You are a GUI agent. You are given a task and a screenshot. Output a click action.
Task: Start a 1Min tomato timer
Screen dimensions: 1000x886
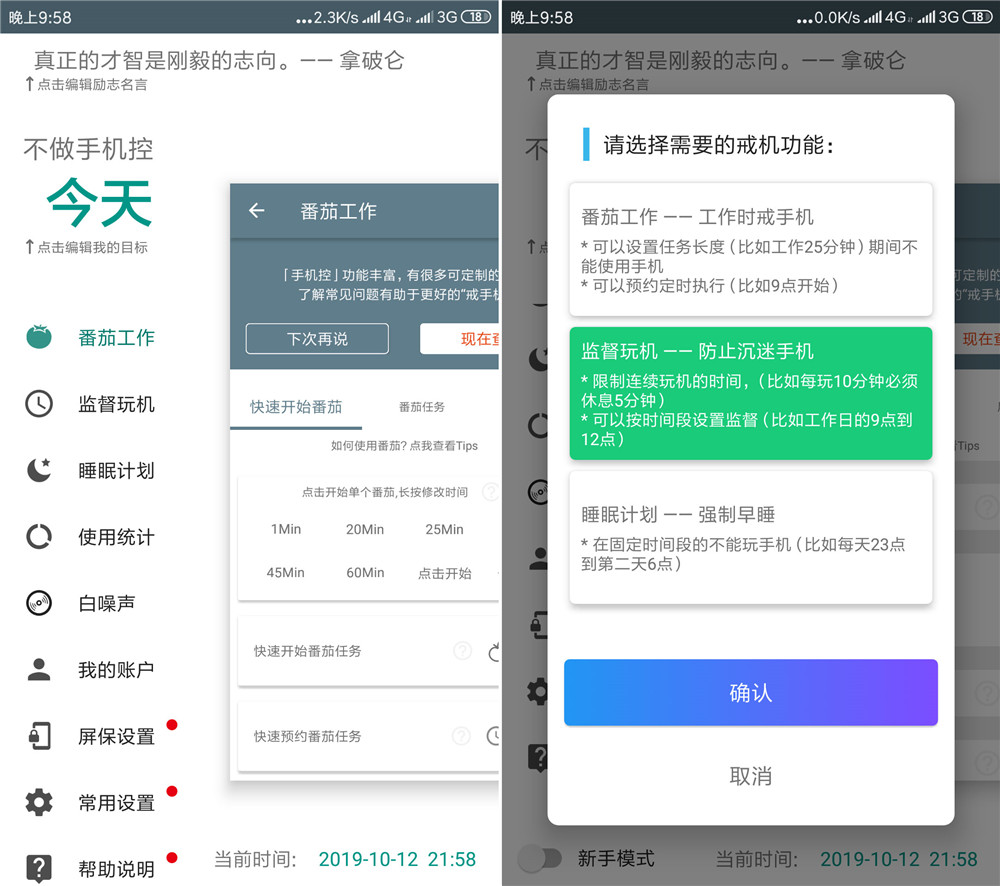(286, 529)
